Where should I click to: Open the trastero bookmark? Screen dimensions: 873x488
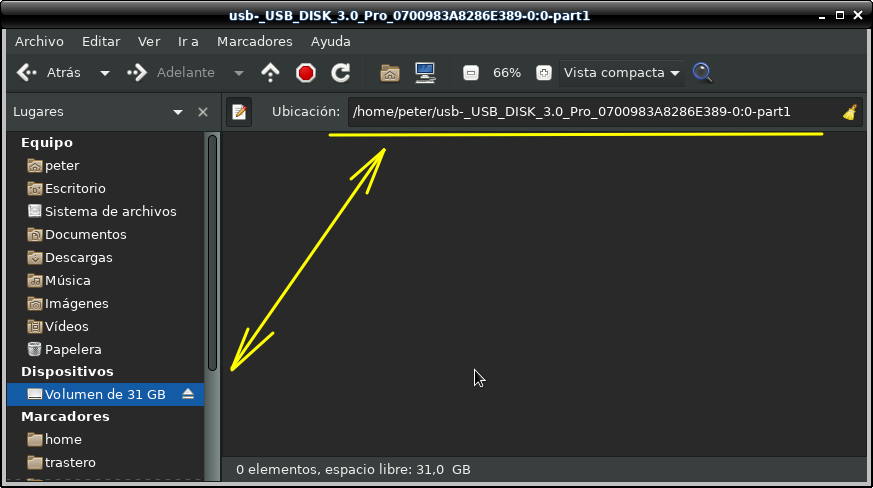coord(106,462)
